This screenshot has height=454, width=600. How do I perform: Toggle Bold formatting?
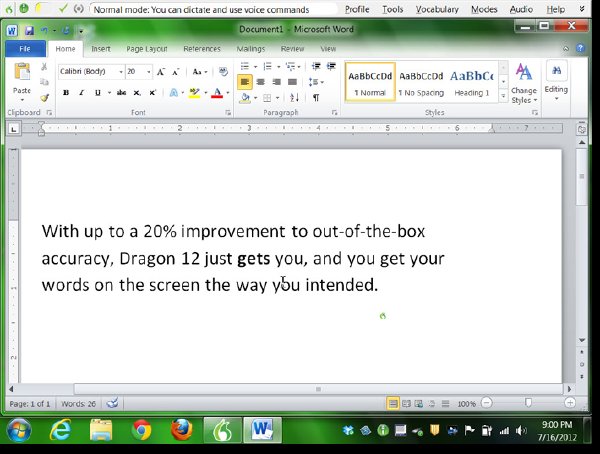(66, 93)
